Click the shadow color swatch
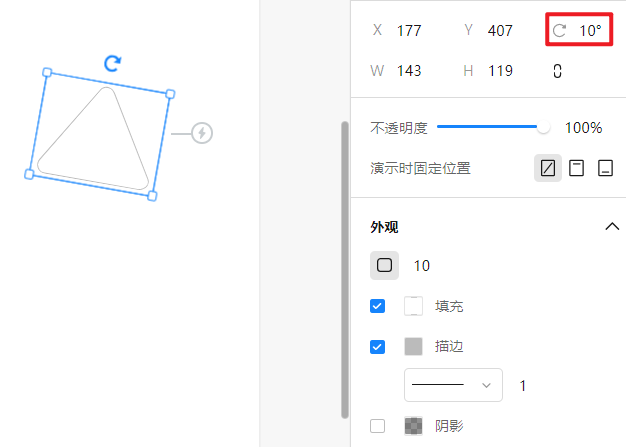This screenshot has width=626, height=447. [x=414, y=426]
